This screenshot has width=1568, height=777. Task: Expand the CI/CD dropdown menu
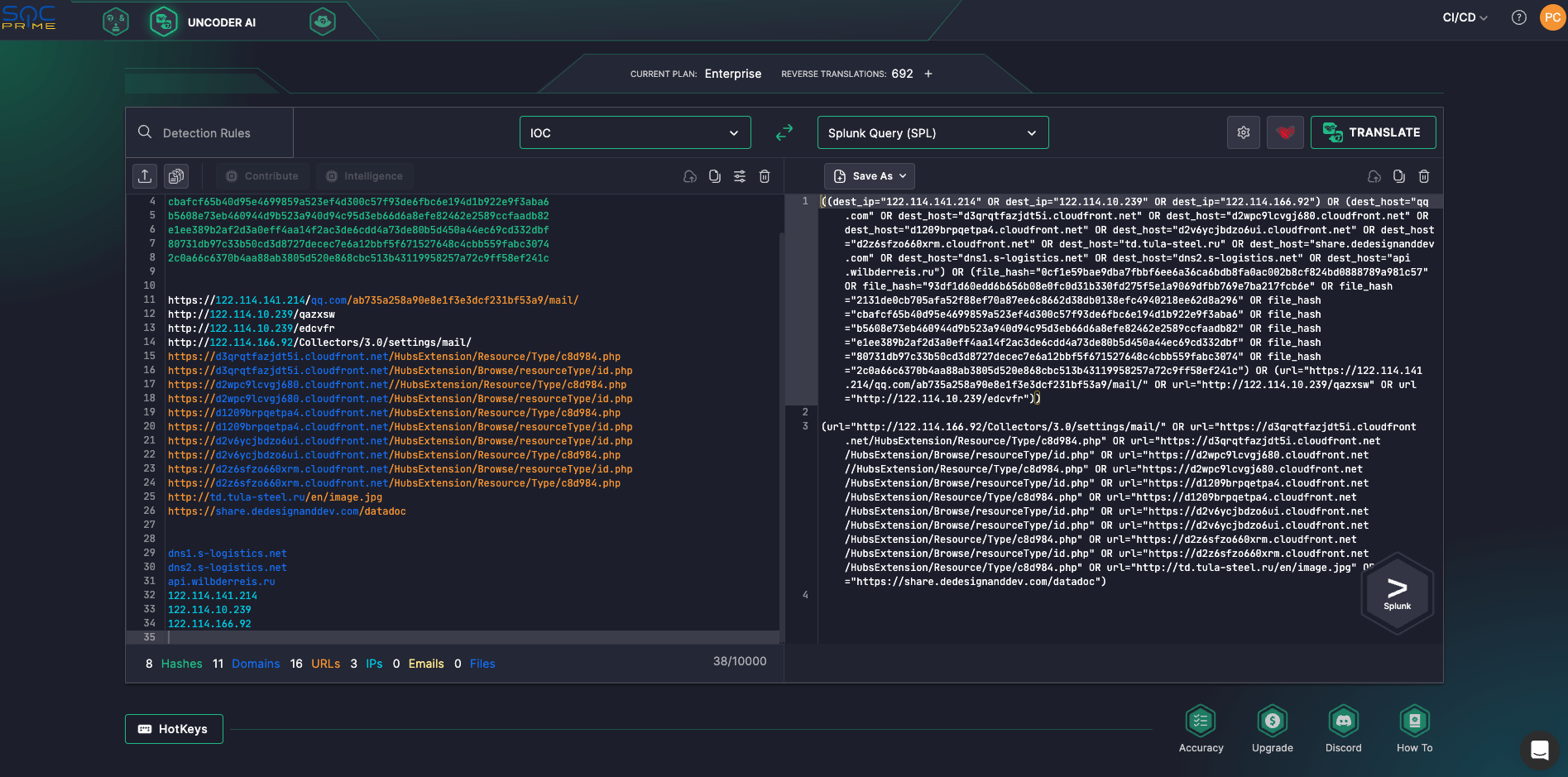pos(1464,17)
